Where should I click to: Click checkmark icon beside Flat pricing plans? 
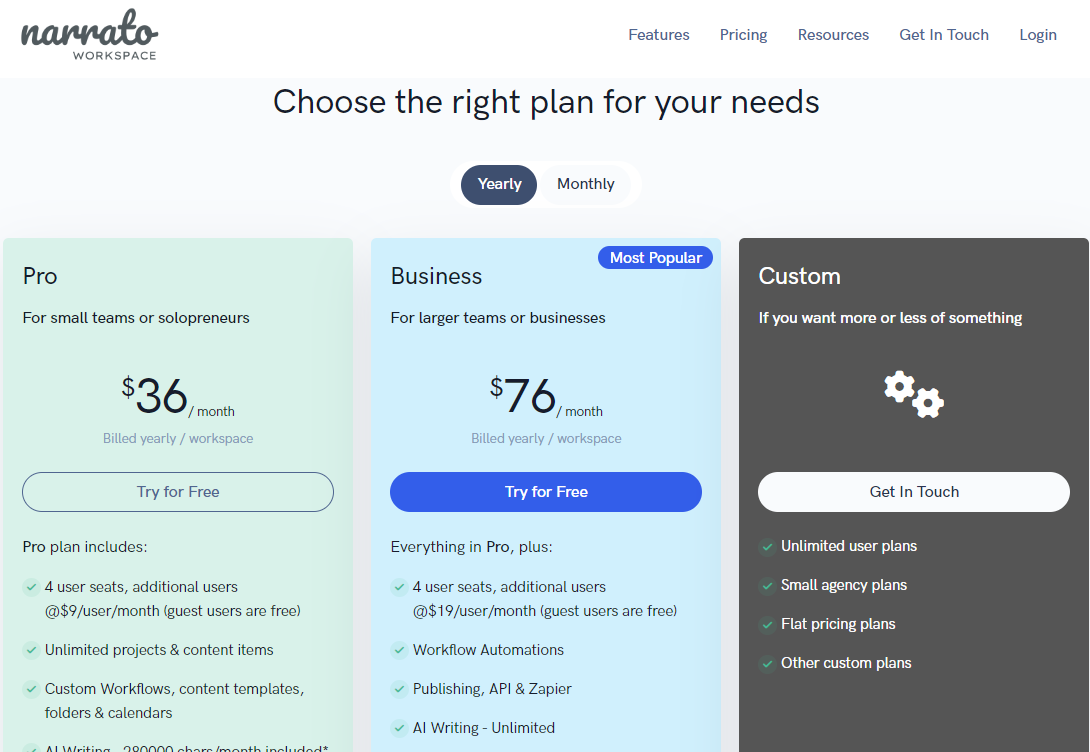tap(767, 625)
